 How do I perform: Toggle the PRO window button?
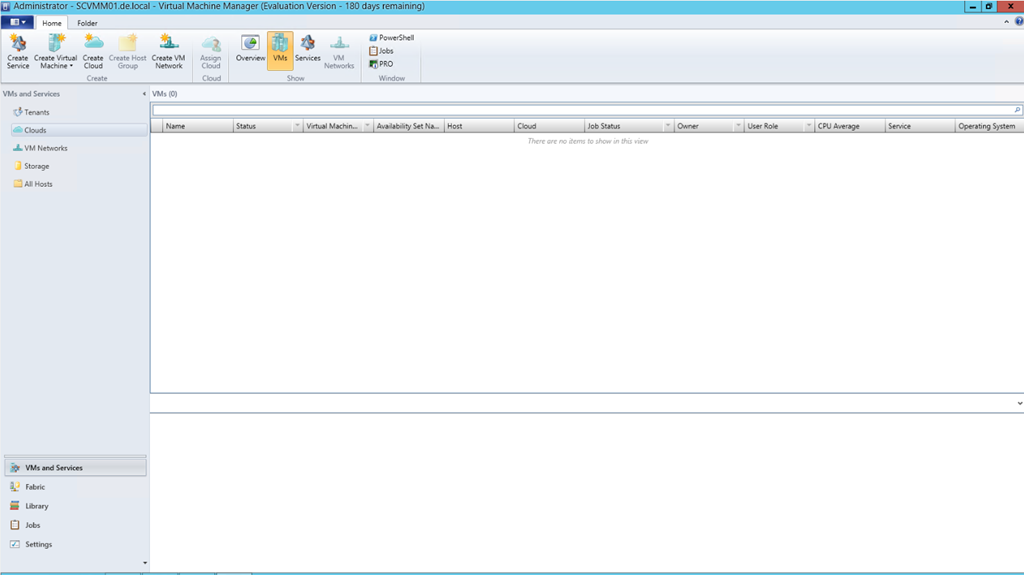tap(381, 64)
